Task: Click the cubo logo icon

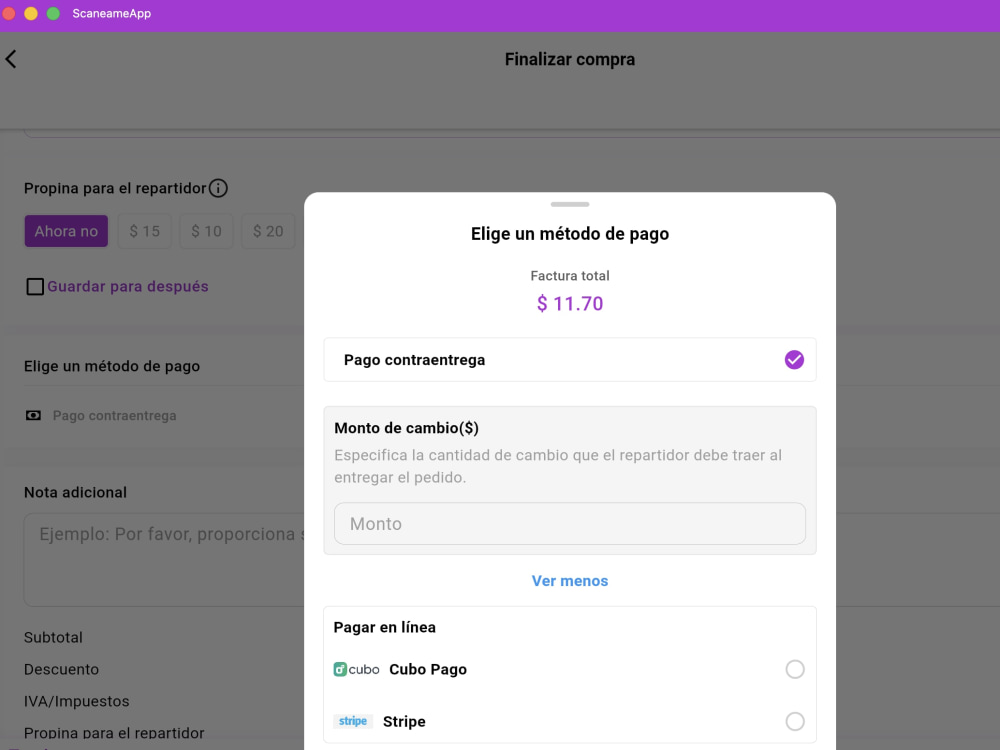Action: (x=357, y=669)
